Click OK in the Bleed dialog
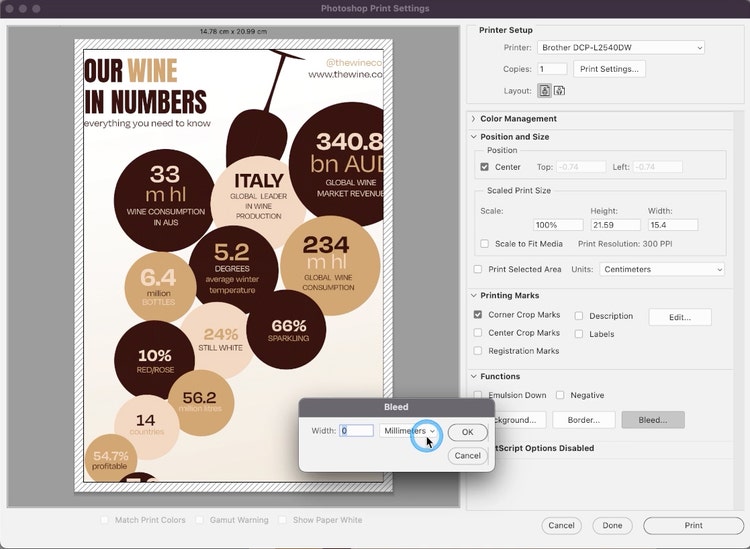 click(x=467, y=432)
